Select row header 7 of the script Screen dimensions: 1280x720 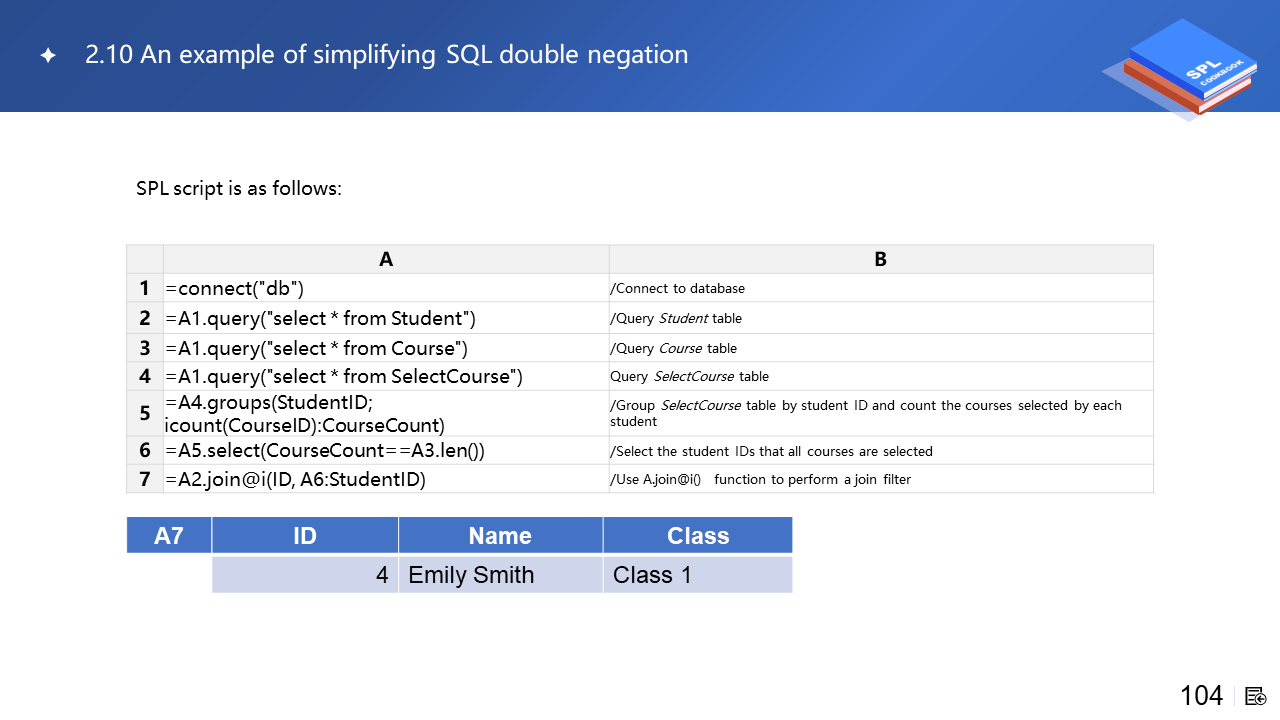click(x=145, y=479)
